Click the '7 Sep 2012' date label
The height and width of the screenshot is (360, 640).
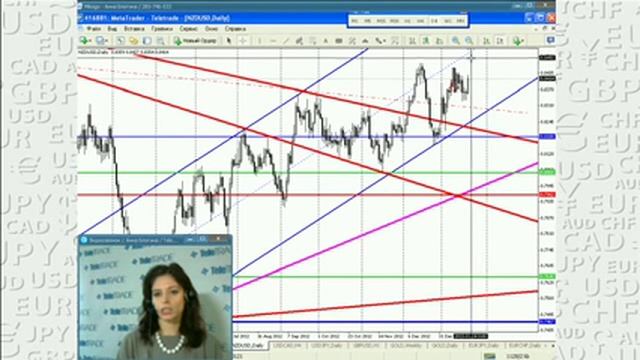click(298, 336)
